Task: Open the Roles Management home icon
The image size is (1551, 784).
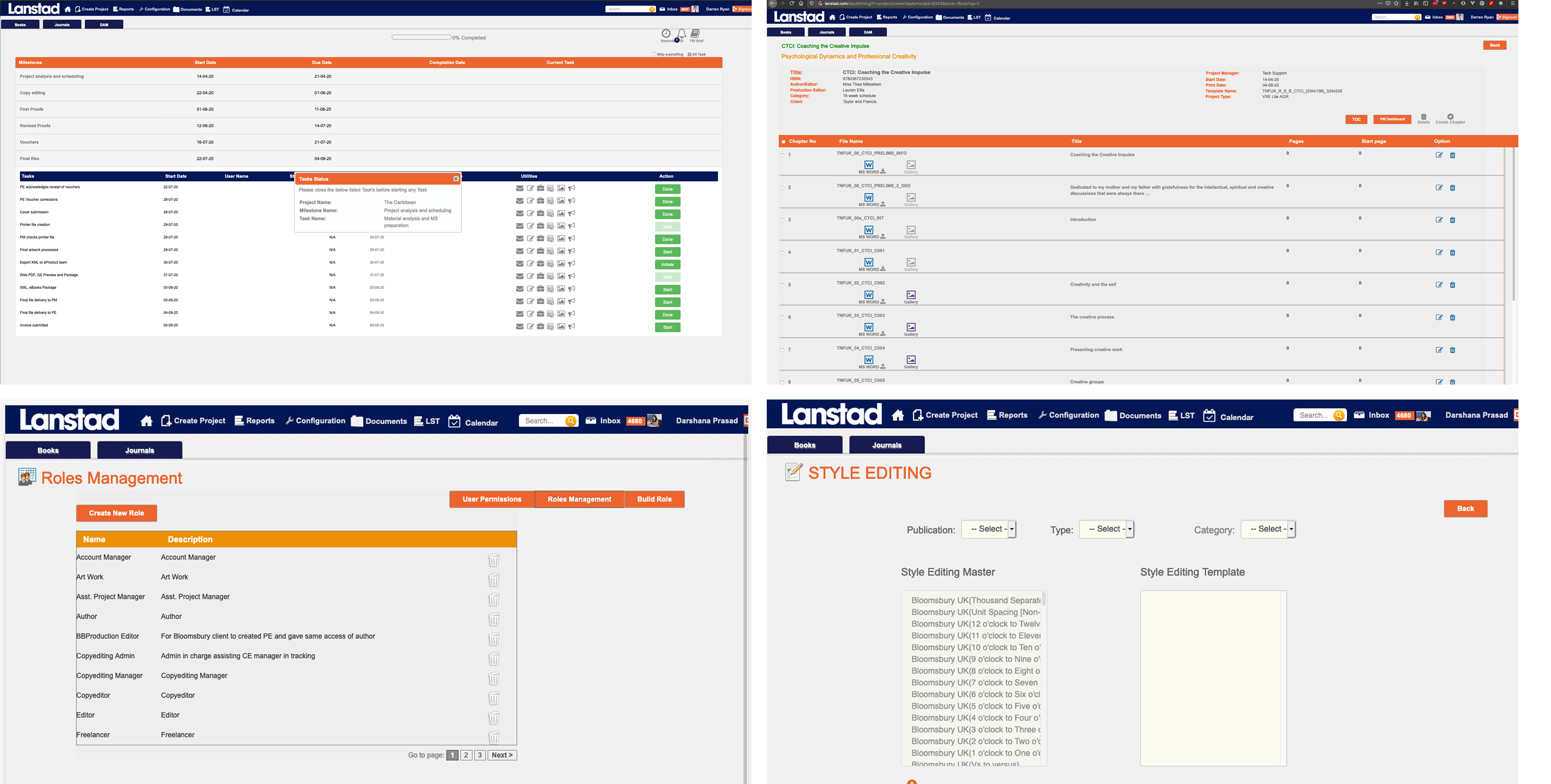Action: (x=146, y=421)
